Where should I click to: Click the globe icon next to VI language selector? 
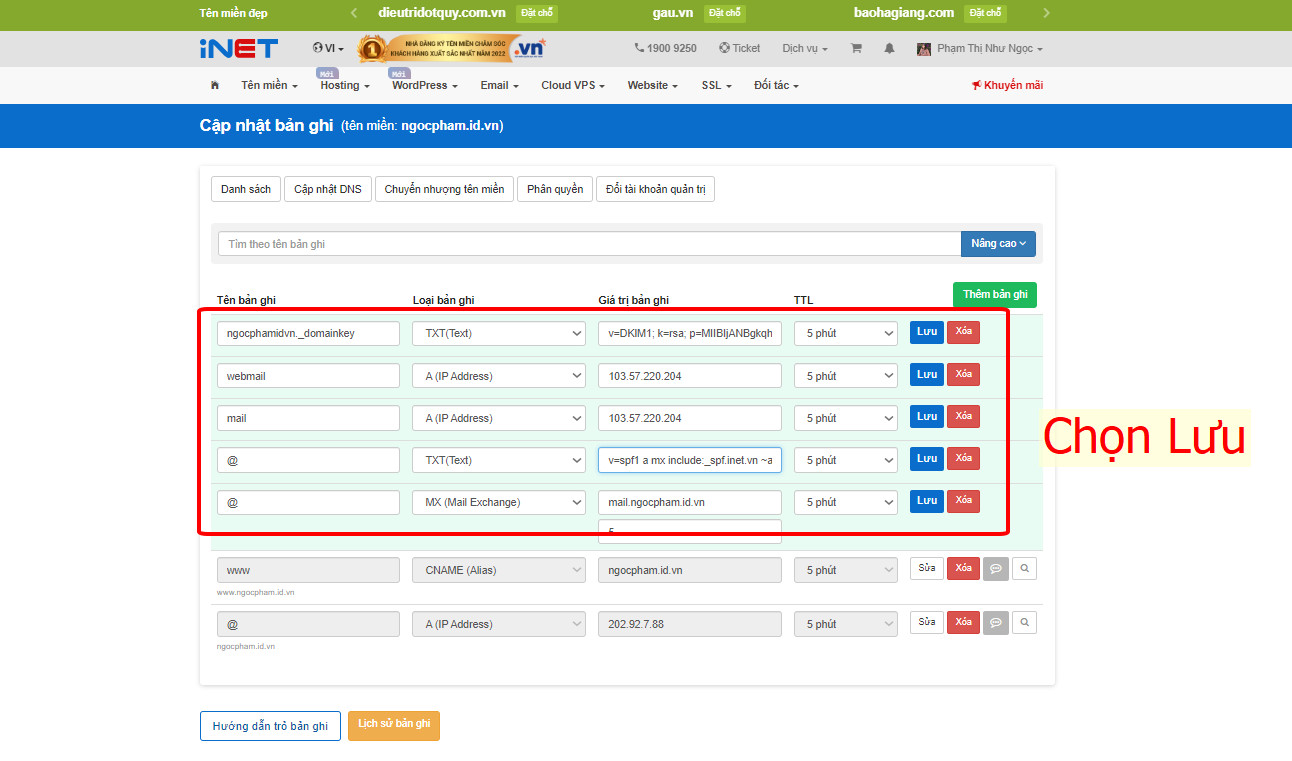click(x=318, y=48)
